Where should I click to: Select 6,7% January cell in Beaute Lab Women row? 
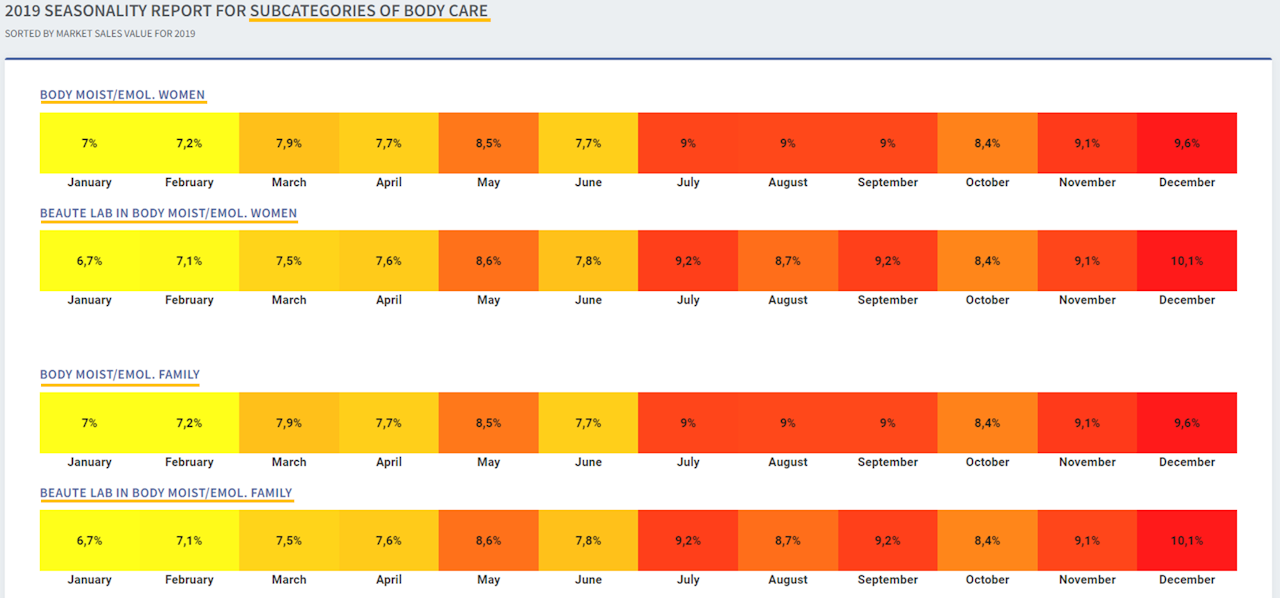click(x=90, y=261)
